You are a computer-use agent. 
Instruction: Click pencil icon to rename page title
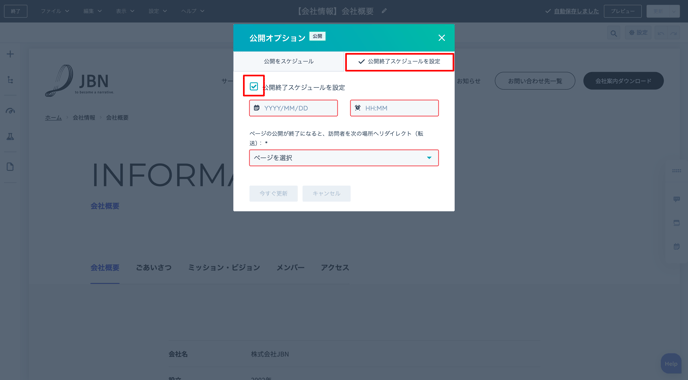[x=384, y=11]
